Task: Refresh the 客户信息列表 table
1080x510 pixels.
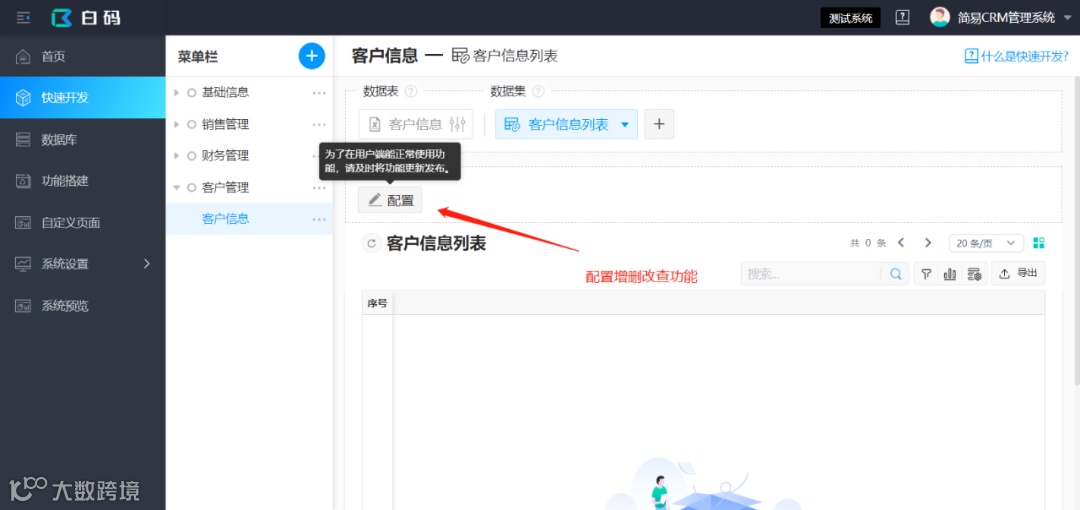Action: click(372, 243)
